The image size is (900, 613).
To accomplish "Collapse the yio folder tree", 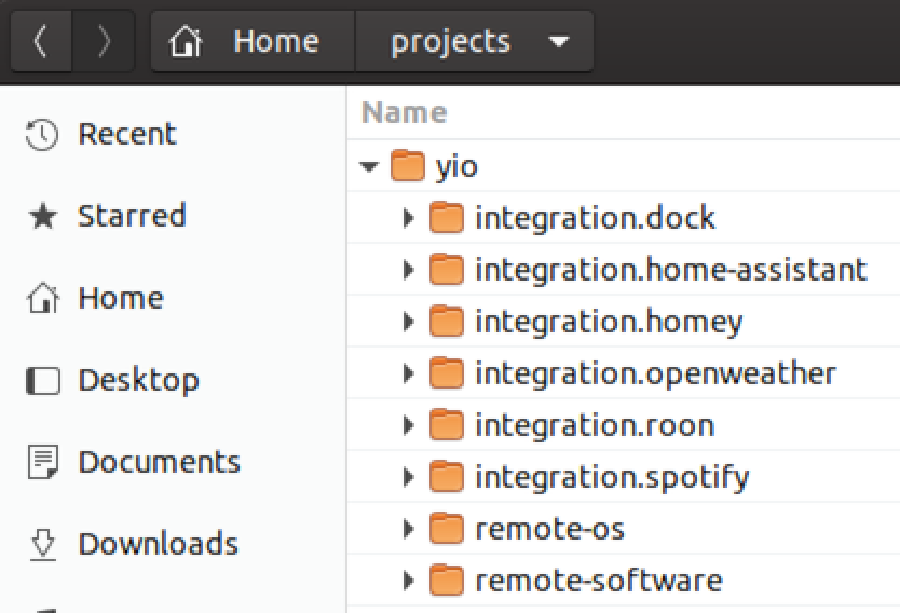I will pyautogui.click(x=367, y=166).
